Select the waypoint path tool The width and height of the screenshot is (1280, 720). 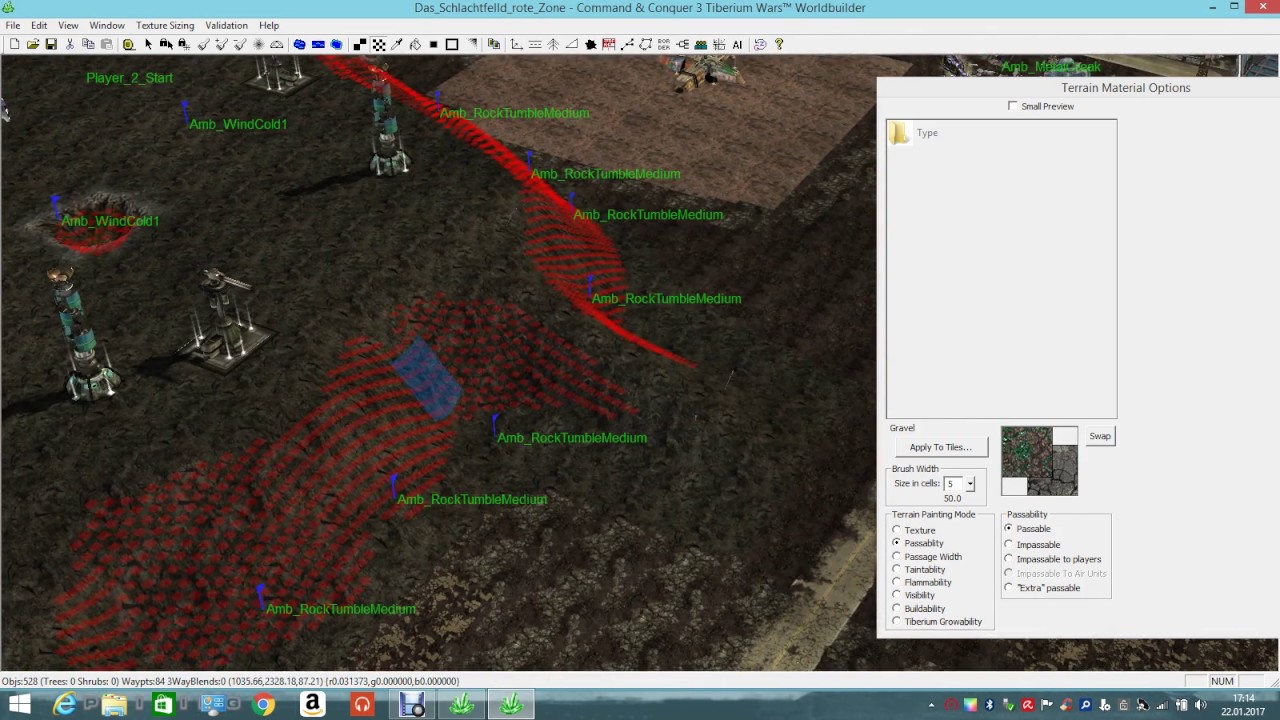pos(627,44)
